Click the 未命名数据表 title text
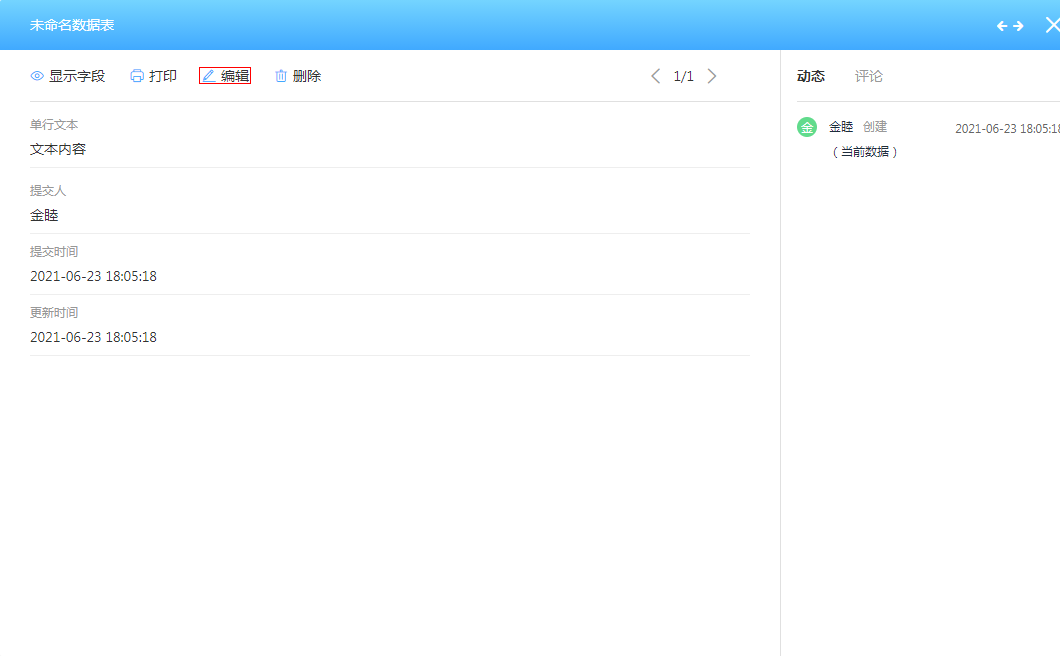The width and height of the screenshot is (1060, 656). click(x=72, y=25)
